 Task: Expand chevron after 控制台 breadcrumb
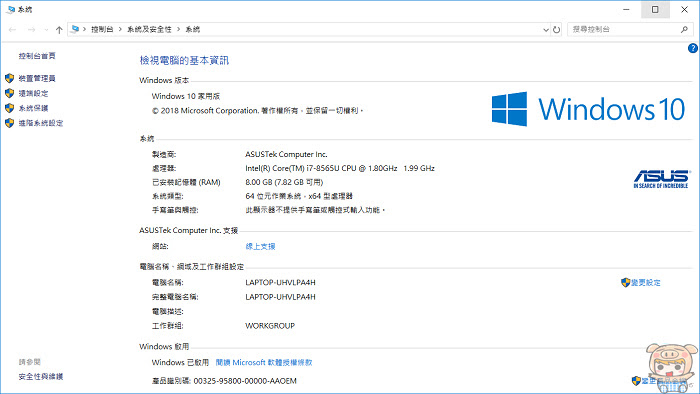coord(120,29)
